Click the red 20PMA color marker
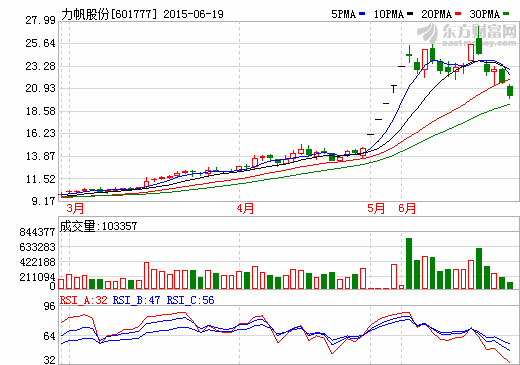Viewport: 520px width, 365px height. [x=458, y=14]
